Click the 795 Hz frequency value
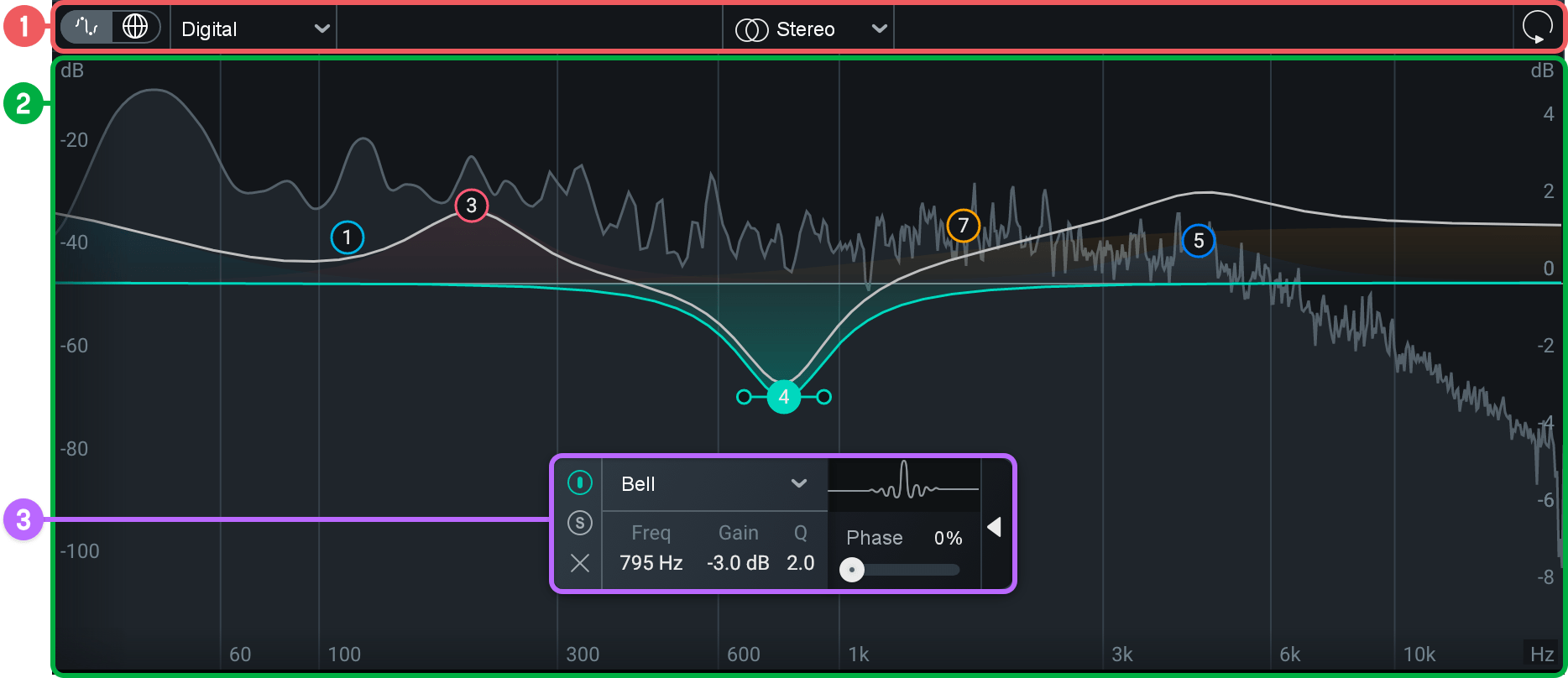This screenshot has width=1568, height=678. (x=651, y=563)
